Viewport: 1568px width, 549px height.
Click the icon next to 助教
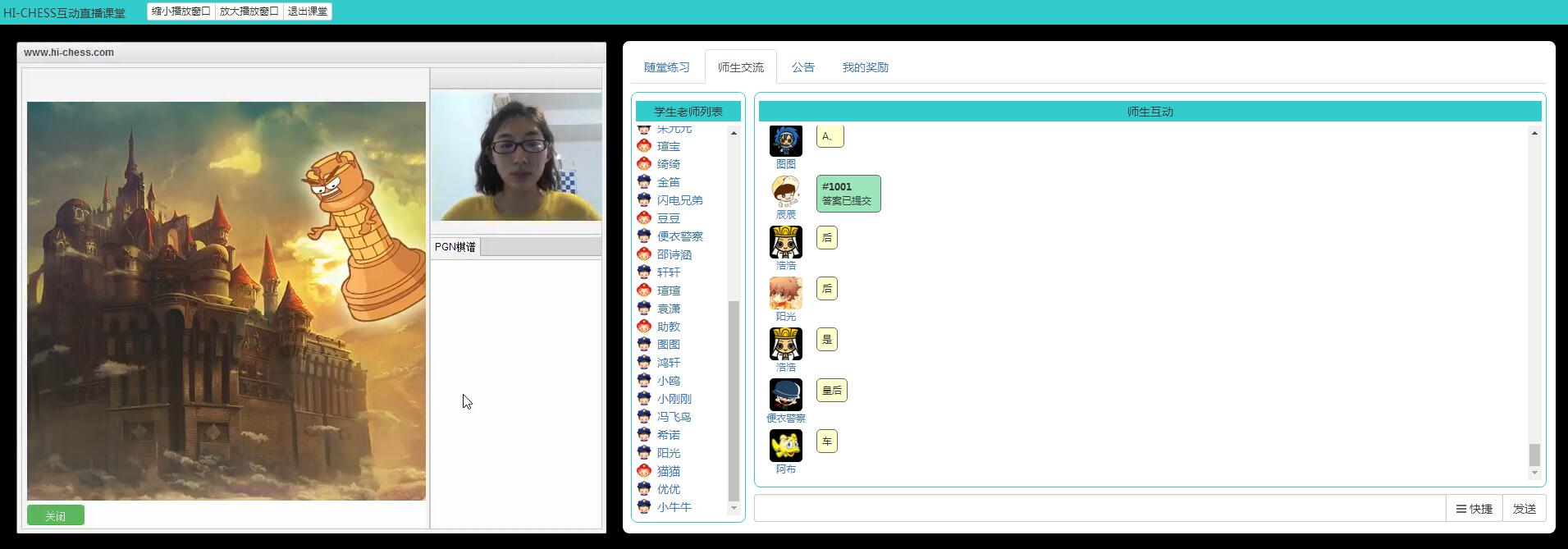644,327
